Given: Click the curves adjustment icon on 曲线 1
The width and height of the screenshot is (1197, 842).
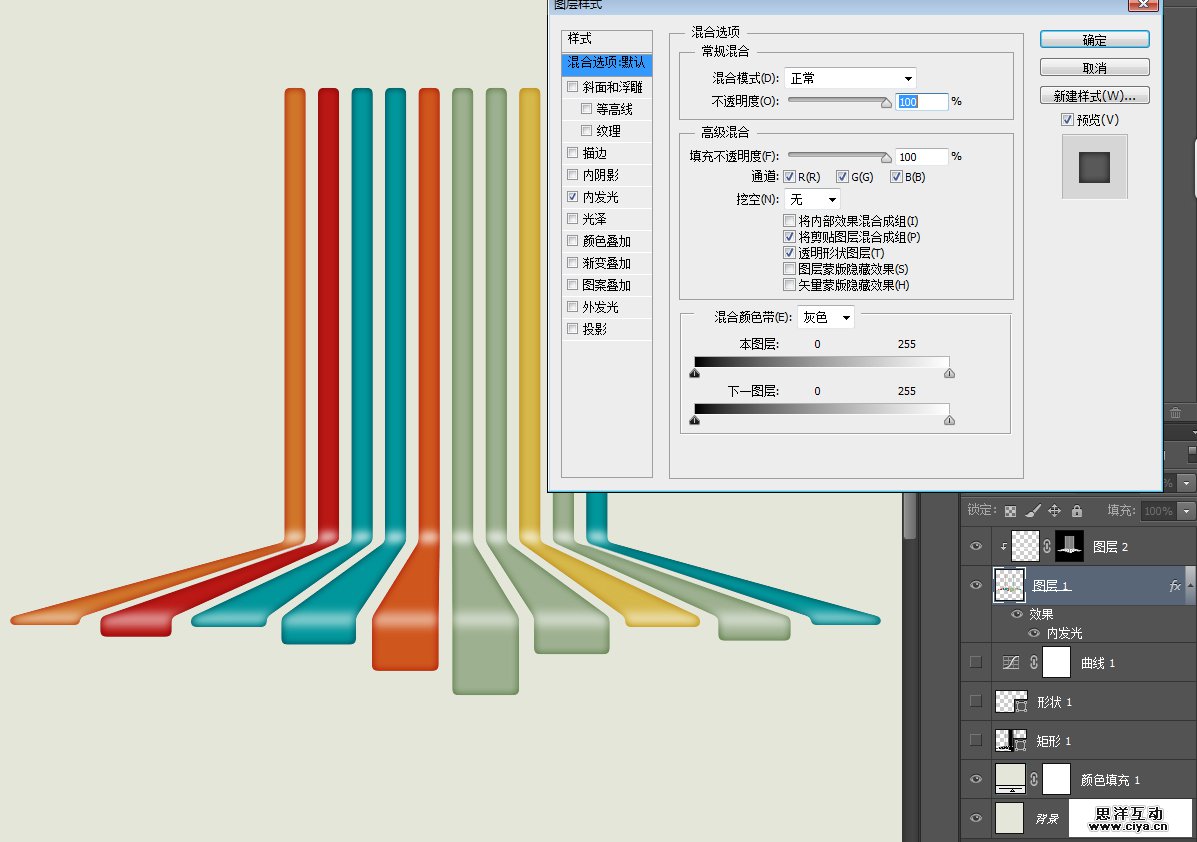Looking at the screenshot, I should 1010,662.
